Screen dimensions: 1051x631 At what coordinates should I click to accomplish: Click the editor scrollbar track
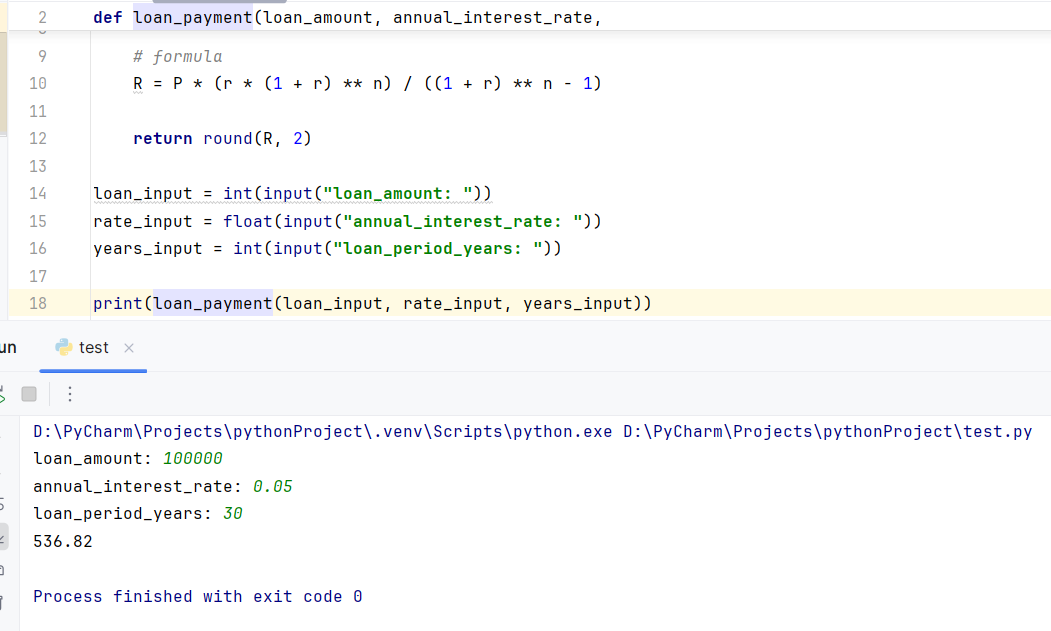click(1045, 160)
